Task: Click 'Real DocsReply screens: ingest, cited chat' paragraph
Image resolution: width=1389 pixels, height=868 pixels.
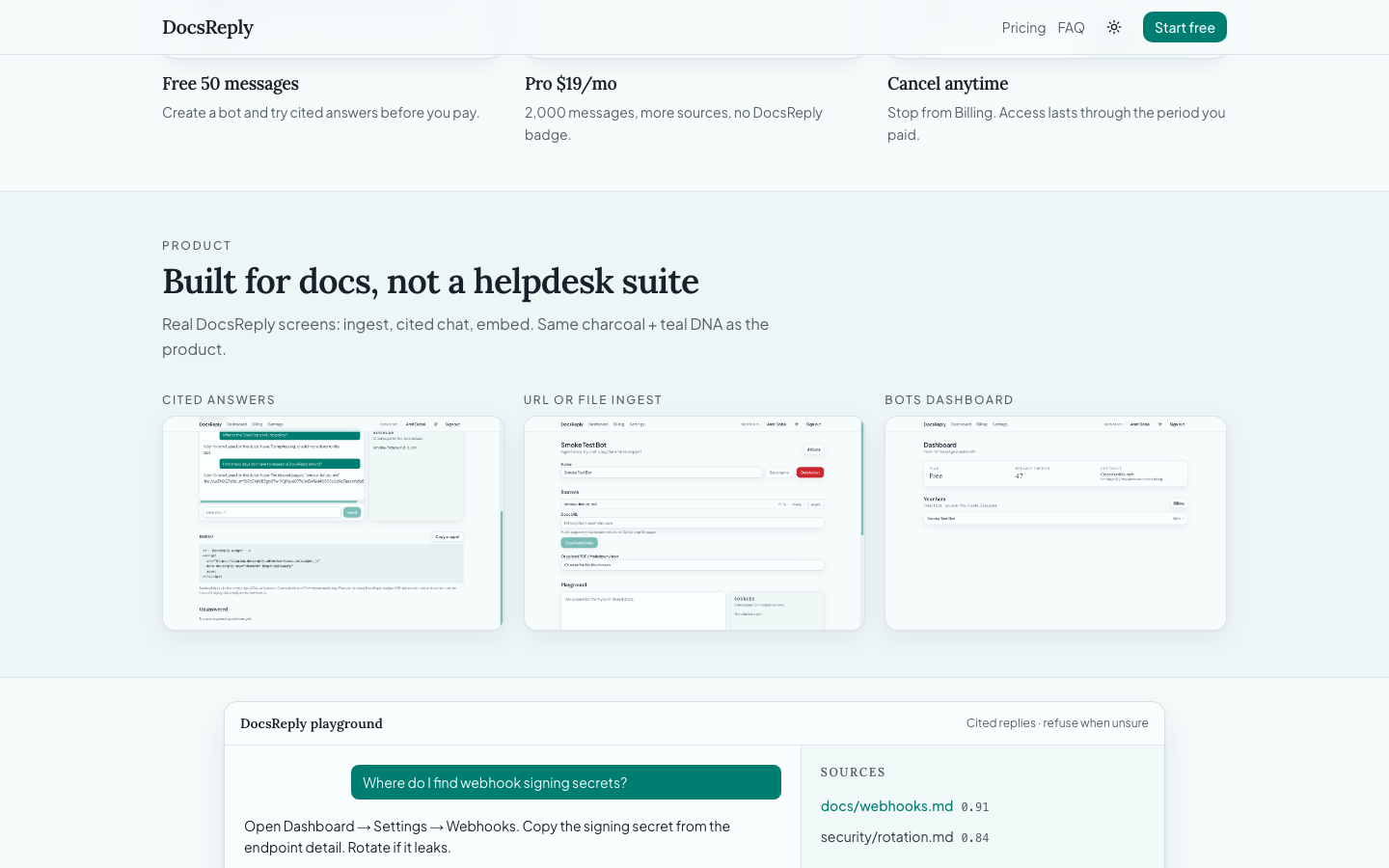Action: [x=465, y=337]
